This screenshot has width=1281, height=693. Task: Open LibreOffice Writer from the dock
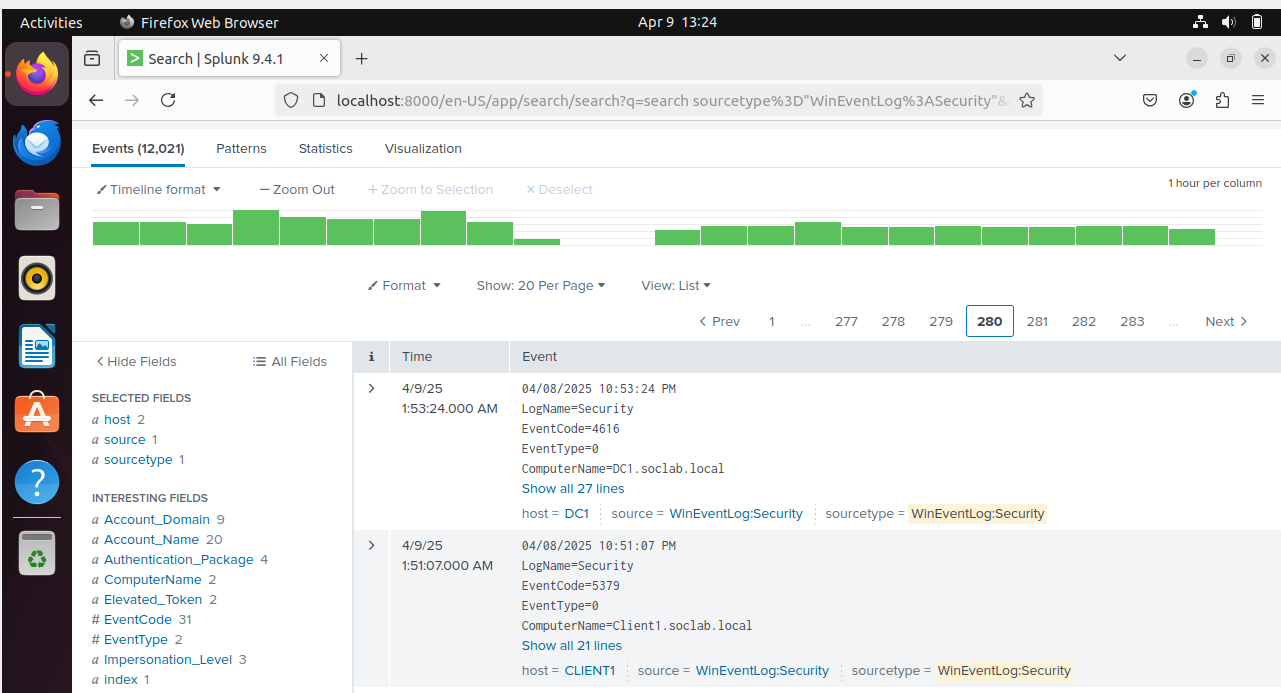[37, 346]
